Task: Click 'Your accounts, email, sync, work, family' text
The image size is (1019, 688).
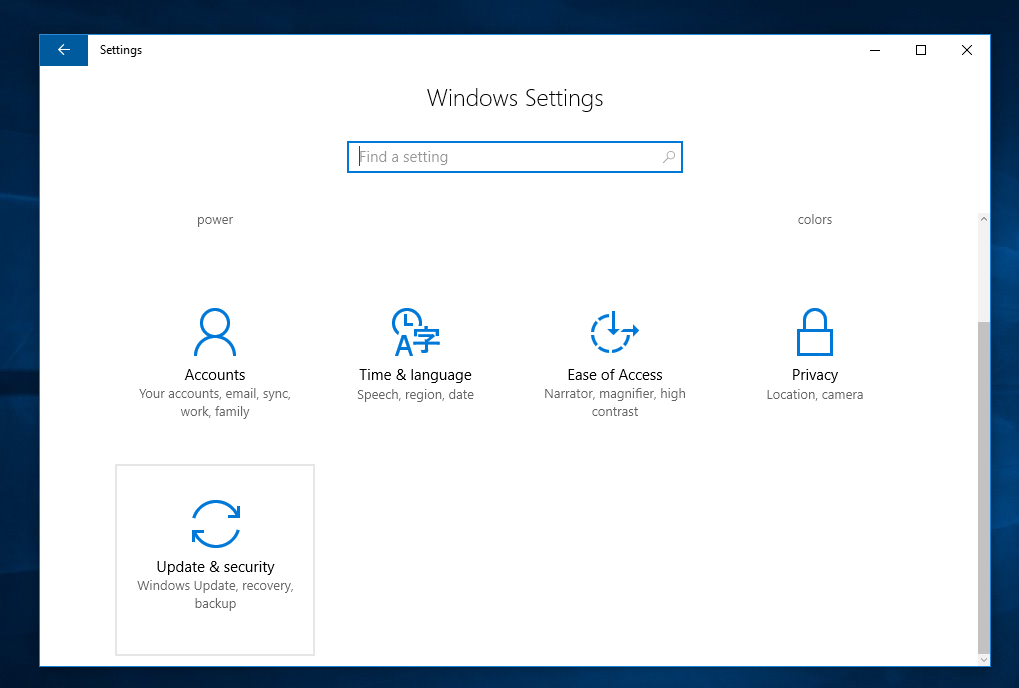Action: coord(215,403)
